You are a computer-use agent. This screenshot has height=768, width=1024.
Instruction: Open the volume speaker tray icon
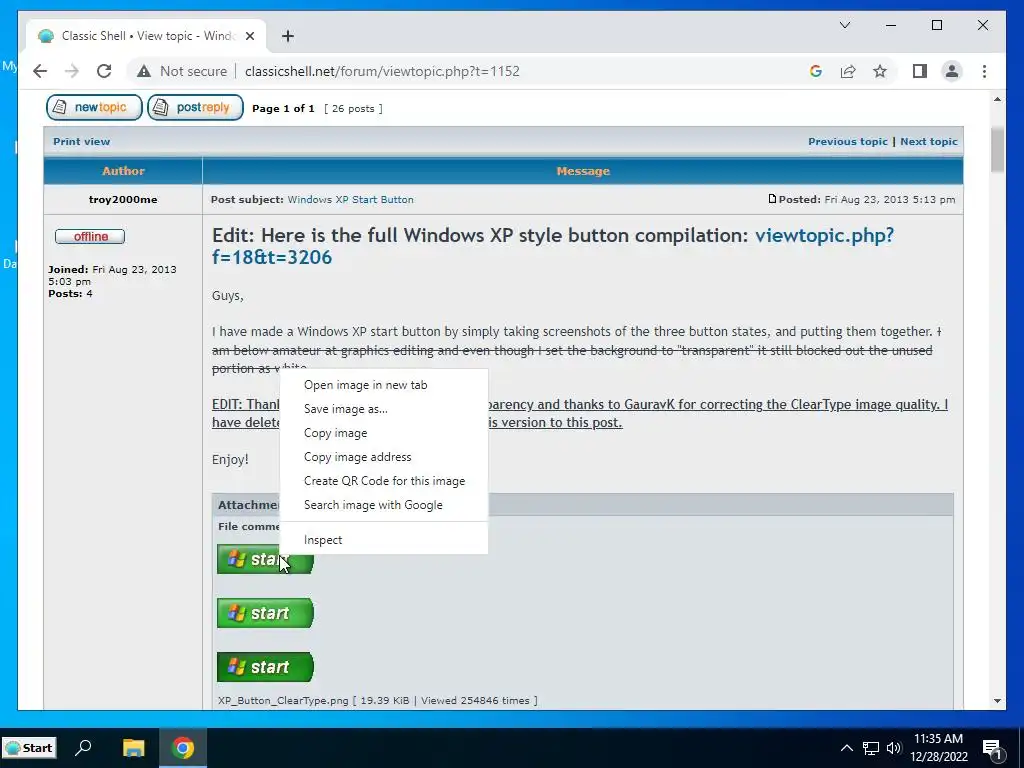893,748
